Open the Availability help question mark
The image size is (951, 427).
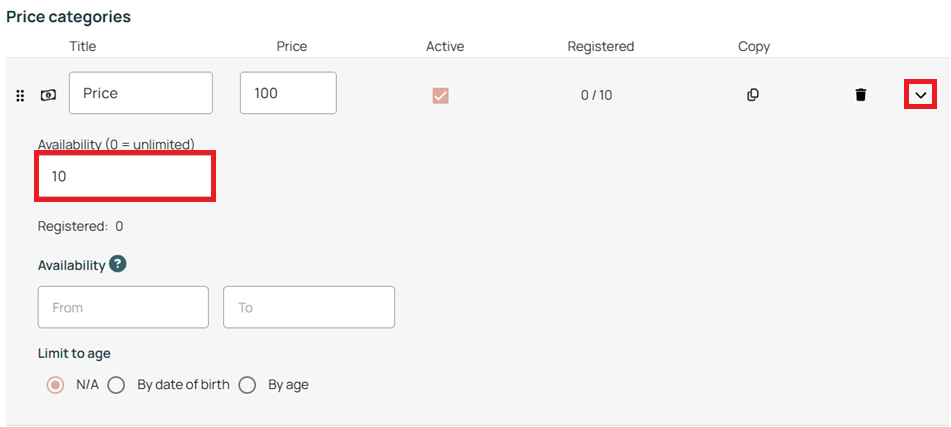pyautogui.click(x=118, y=265)
